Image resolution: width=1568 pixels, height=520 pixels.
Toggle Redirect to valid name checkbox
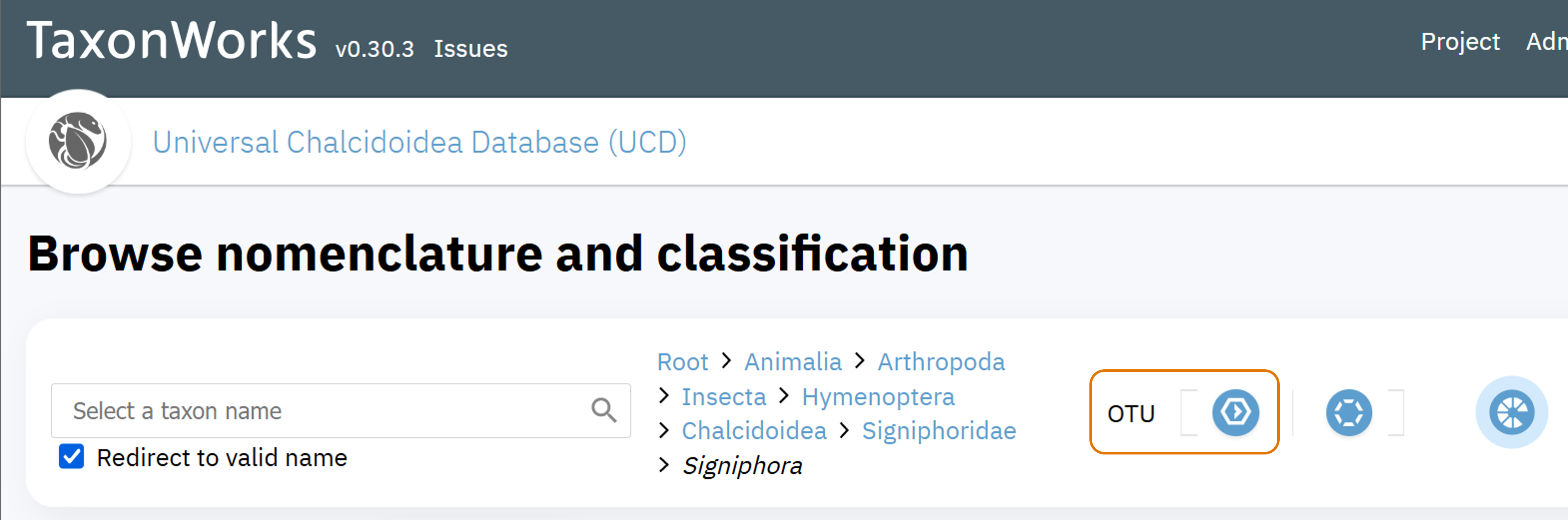click(x=71, y=456)
